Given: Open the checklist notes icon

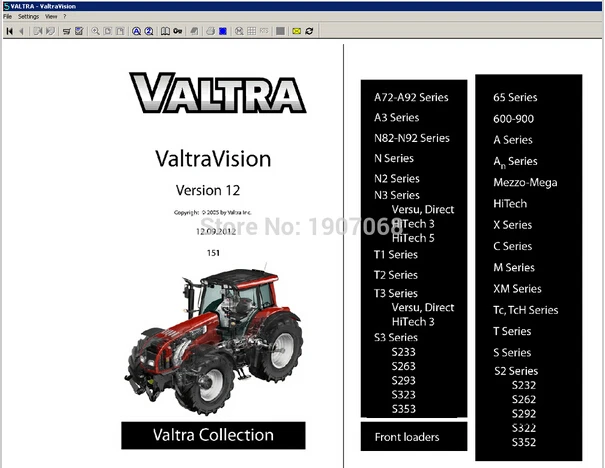Looking at the screenshot, I should (79, 31).
